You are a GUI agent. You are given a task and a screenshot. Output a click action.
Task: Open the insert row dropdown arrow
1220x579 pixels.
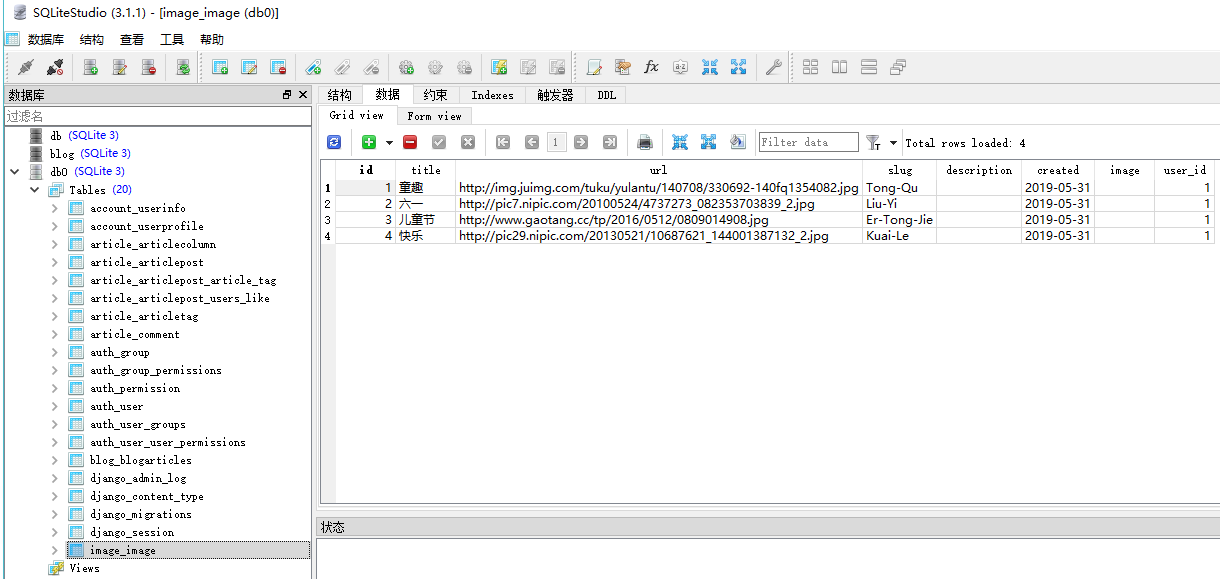point(389,143)
